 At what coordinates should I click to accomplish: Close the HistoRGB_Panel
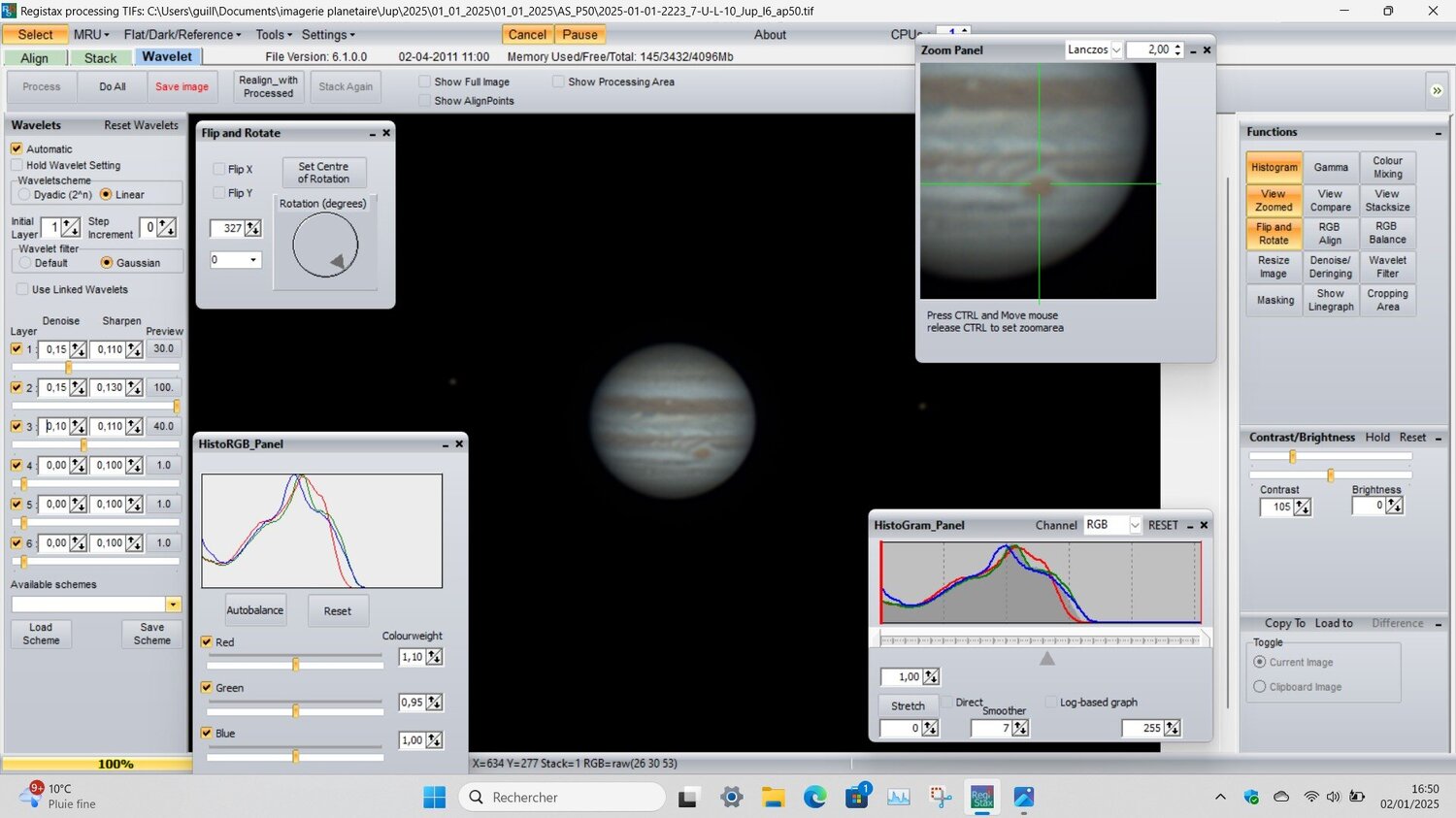(x=459, y=444)
